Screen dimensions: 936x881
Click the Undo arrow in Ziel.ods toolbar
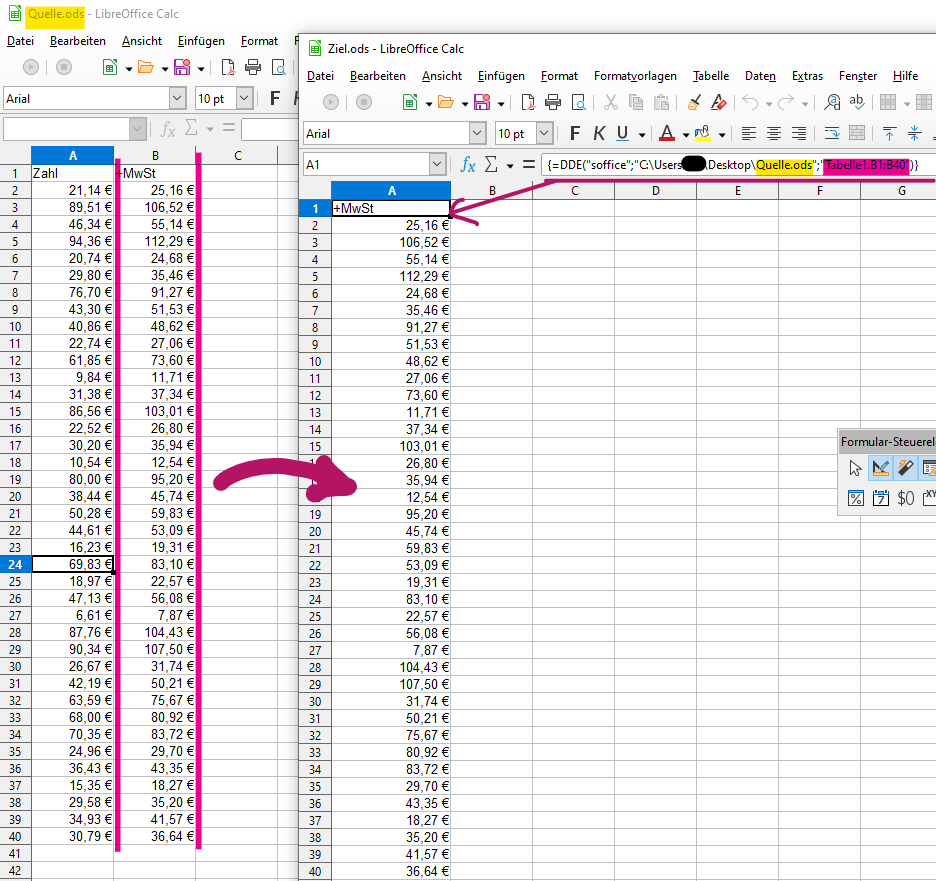click(751, 103)
